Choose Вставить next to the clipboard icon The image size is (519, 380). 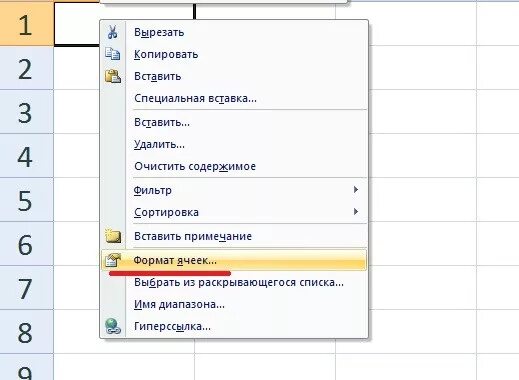click(x=234, y=76)
